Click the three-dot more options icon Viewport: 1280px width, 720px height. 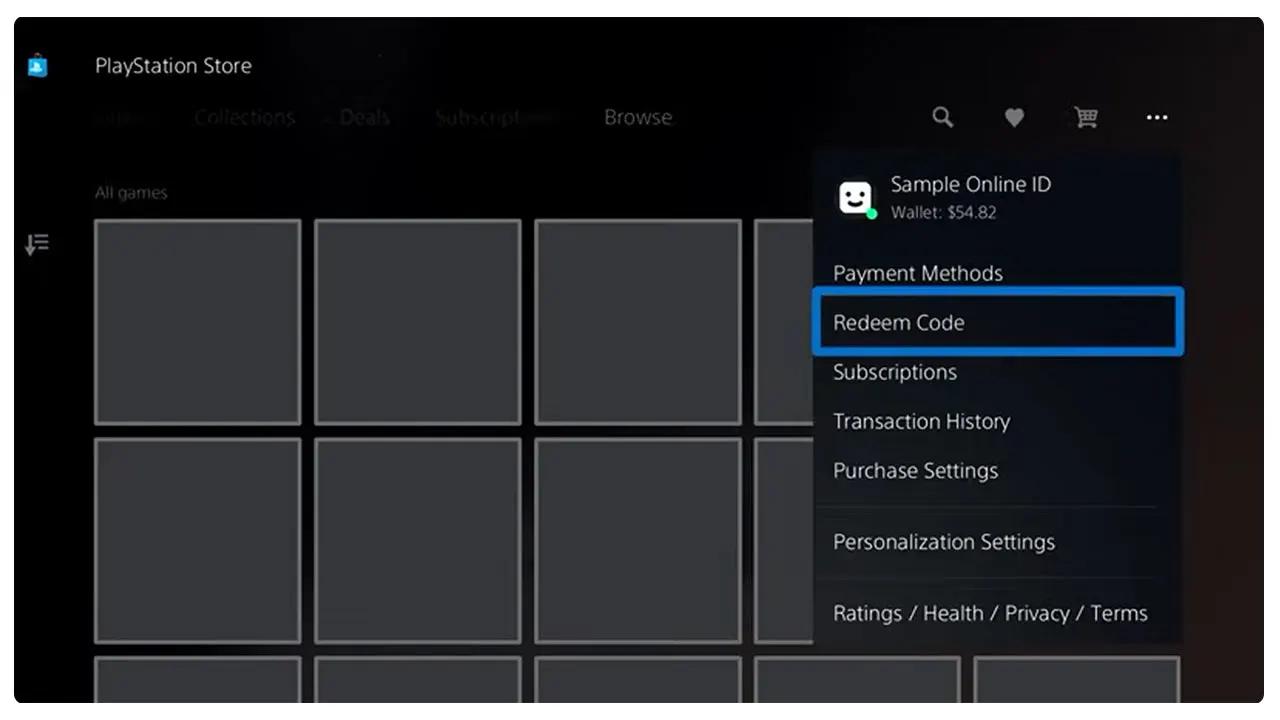[x=1157, y=118]
